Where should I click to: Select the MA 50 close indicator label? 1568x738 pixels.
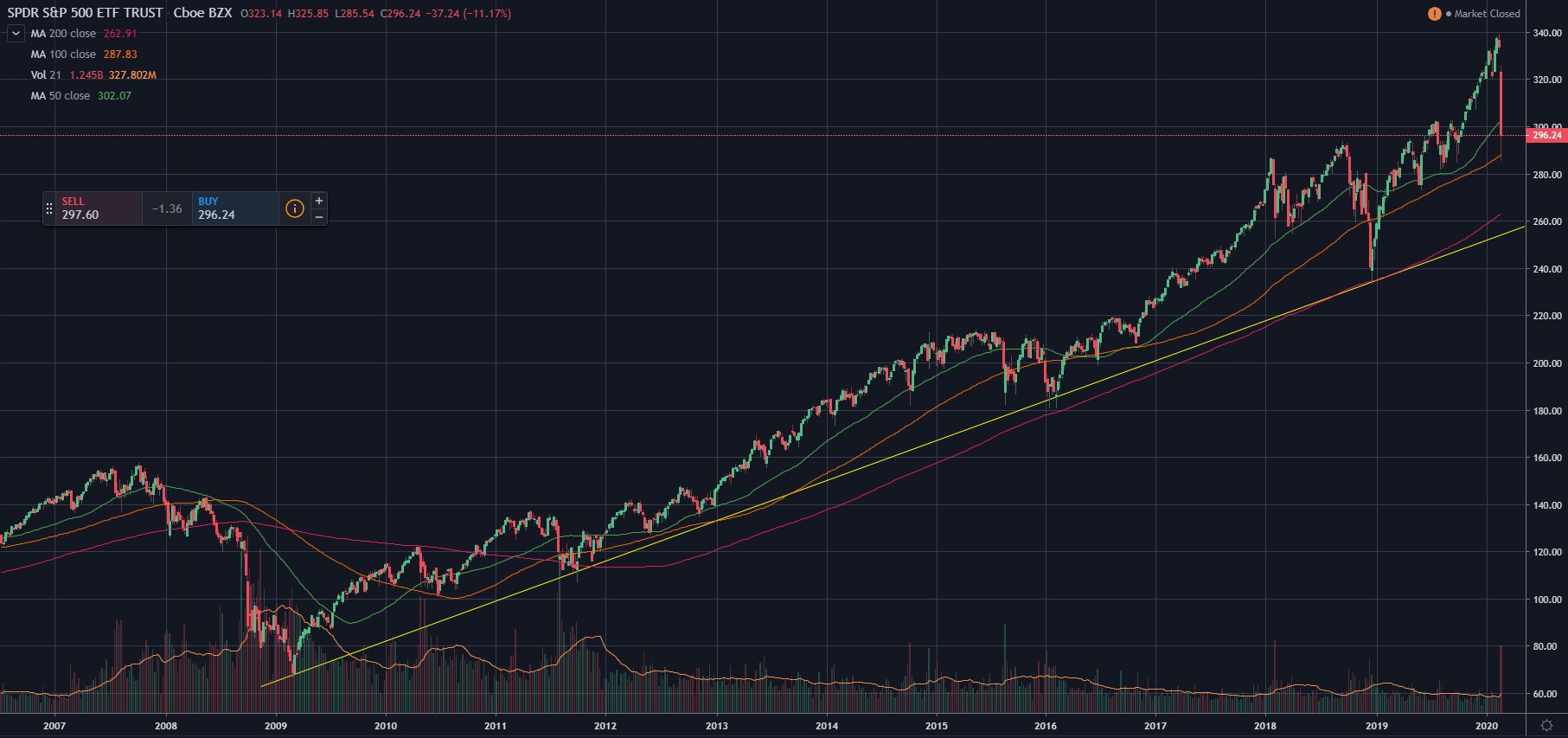click(x=61, y=96)
